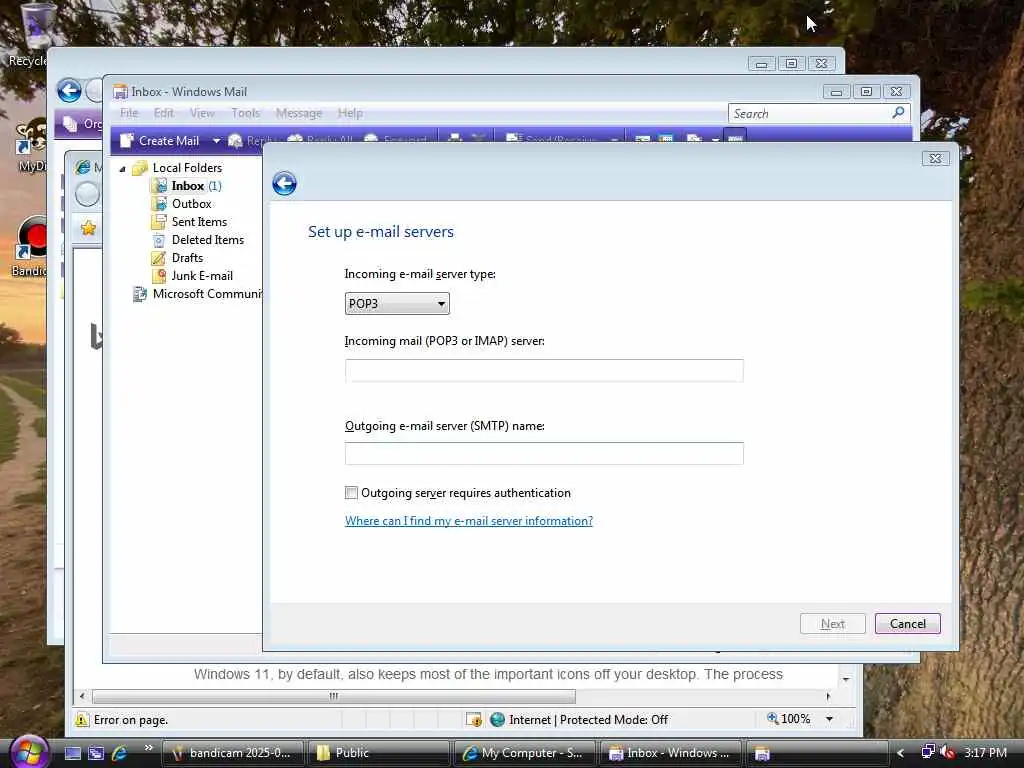Click the Outbox folder icon
Image resolution: width=1024 pixels, height=768 pixels.
[159, 204]
